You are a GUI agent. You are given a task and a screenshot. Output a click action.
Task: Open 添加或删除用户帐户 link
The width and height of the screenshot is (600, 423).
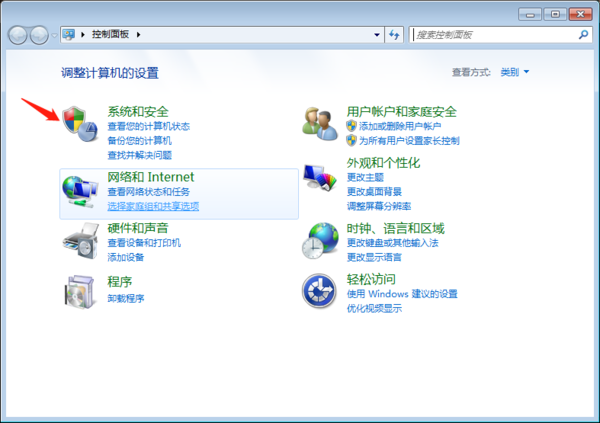pyautogui.click(x=399, y=126)
